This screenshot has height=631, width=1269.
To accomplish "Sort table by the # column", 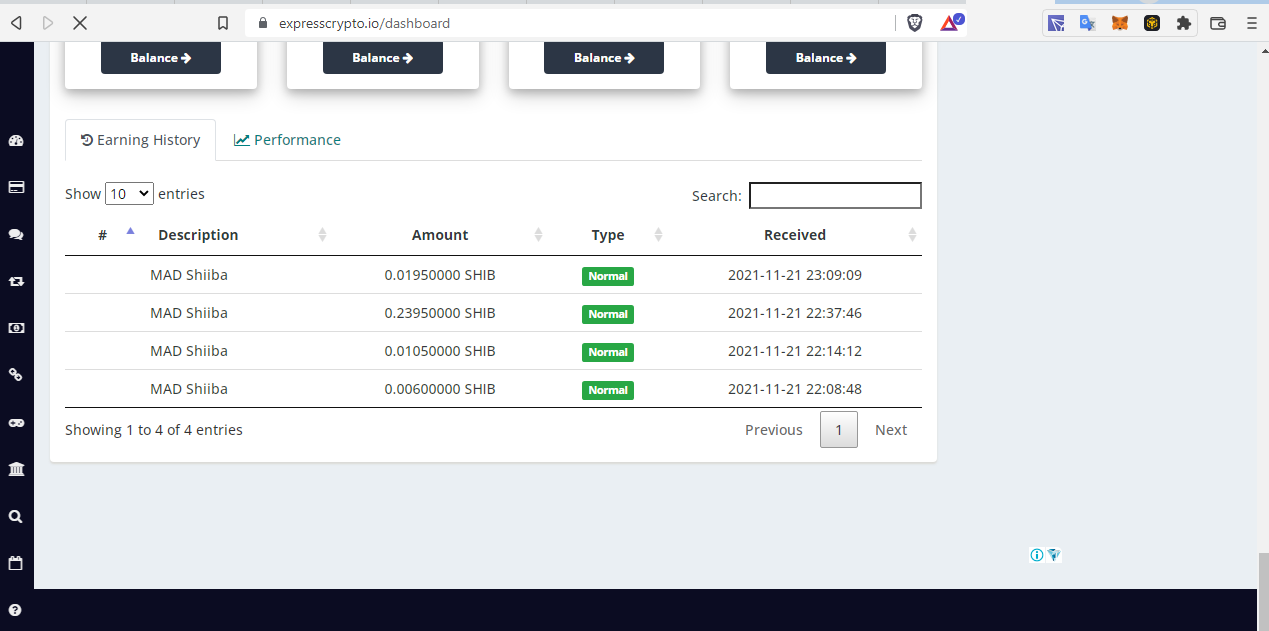I will point(103,235).
